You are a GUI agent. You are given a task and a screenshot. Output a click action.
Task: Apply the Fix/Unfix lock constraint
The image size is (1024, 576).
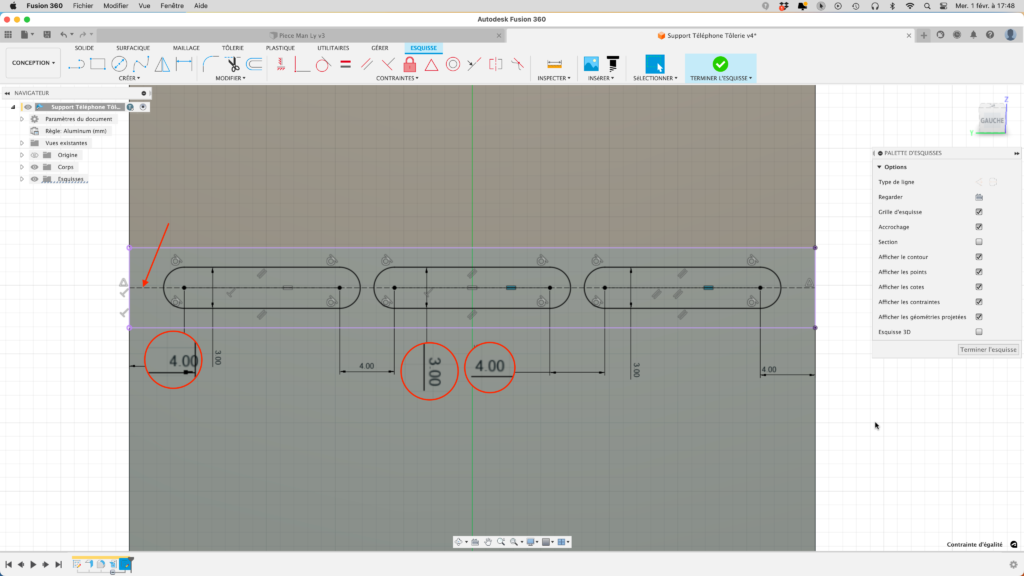click(x=409, y=64)
